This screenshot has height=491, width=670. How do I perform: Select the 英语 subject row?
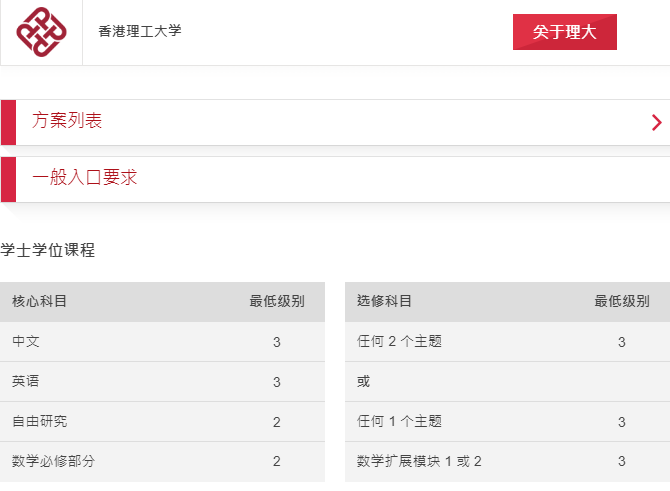pyautogui.click(x=162, y=382)
